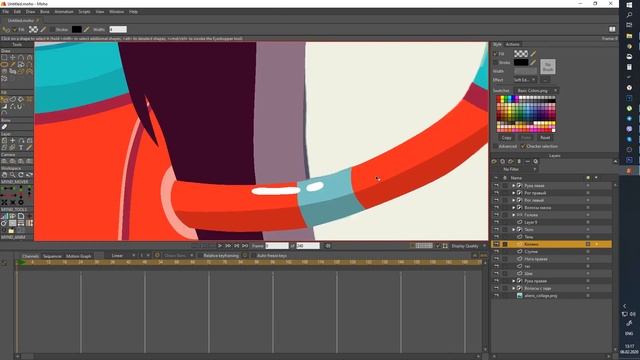Open the Animation menu
Image resolution: width=640 pixels, height=360 pixels.
pos(64,12)
